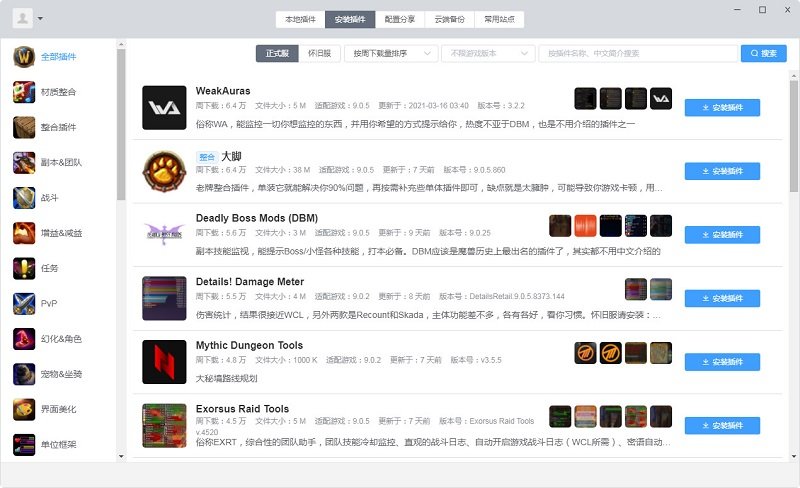Open the 材质整合 category icon
The height and width of the screenshot is (488, 800).
(24, 92)
